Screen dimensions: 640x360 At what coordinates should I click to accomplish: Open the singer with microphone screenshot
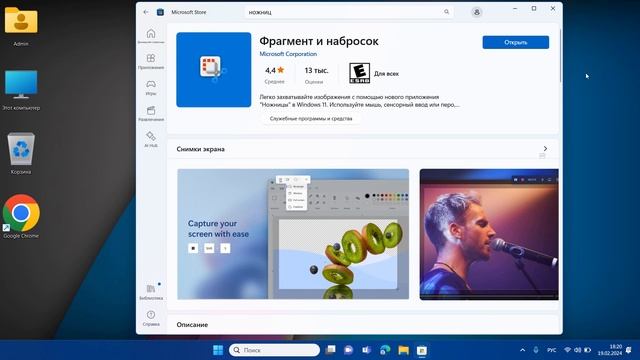pos(489,234)
